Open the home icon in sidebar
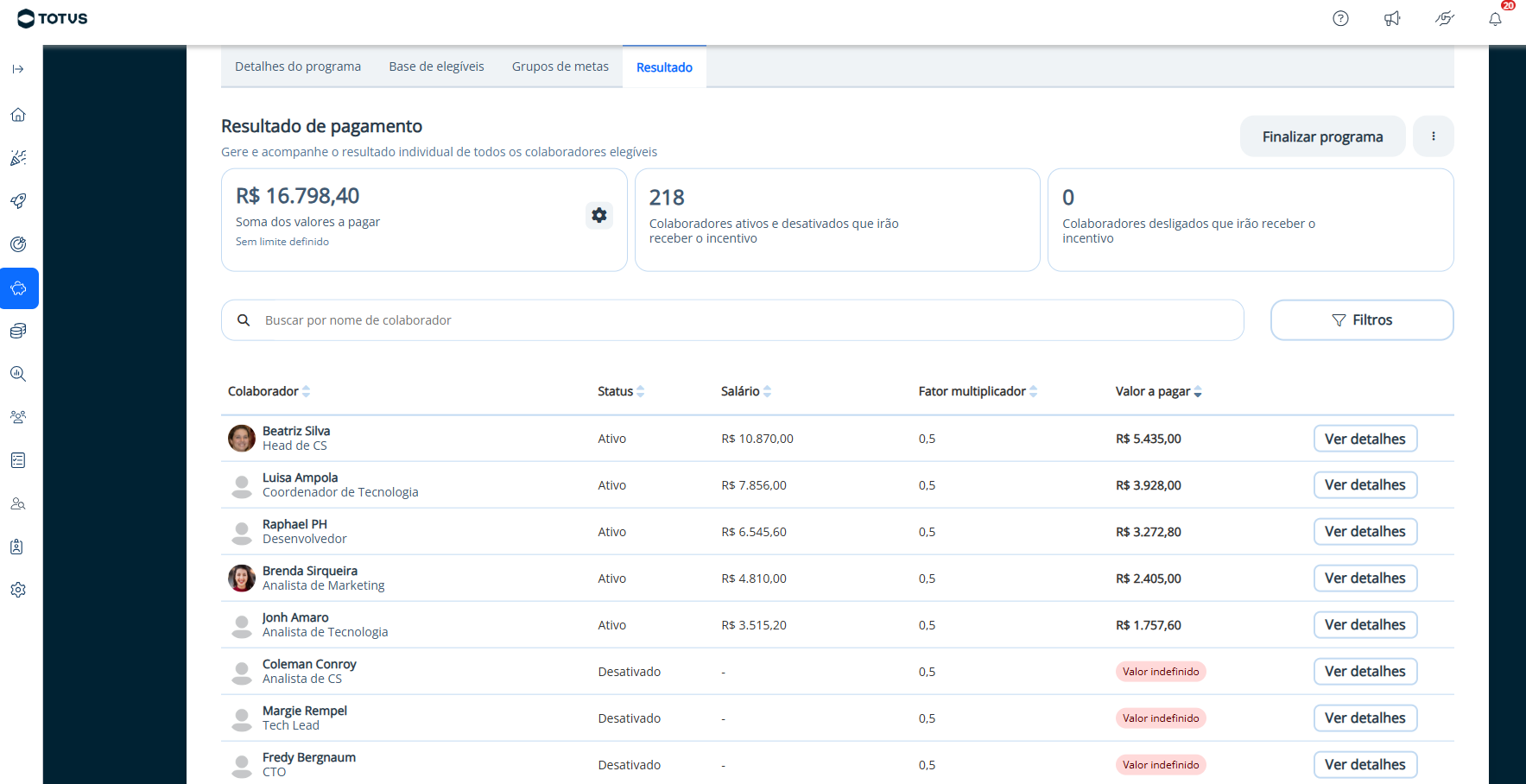This screenshot has height=784, width=1526. pyautogui.click(x=18, y=115)
